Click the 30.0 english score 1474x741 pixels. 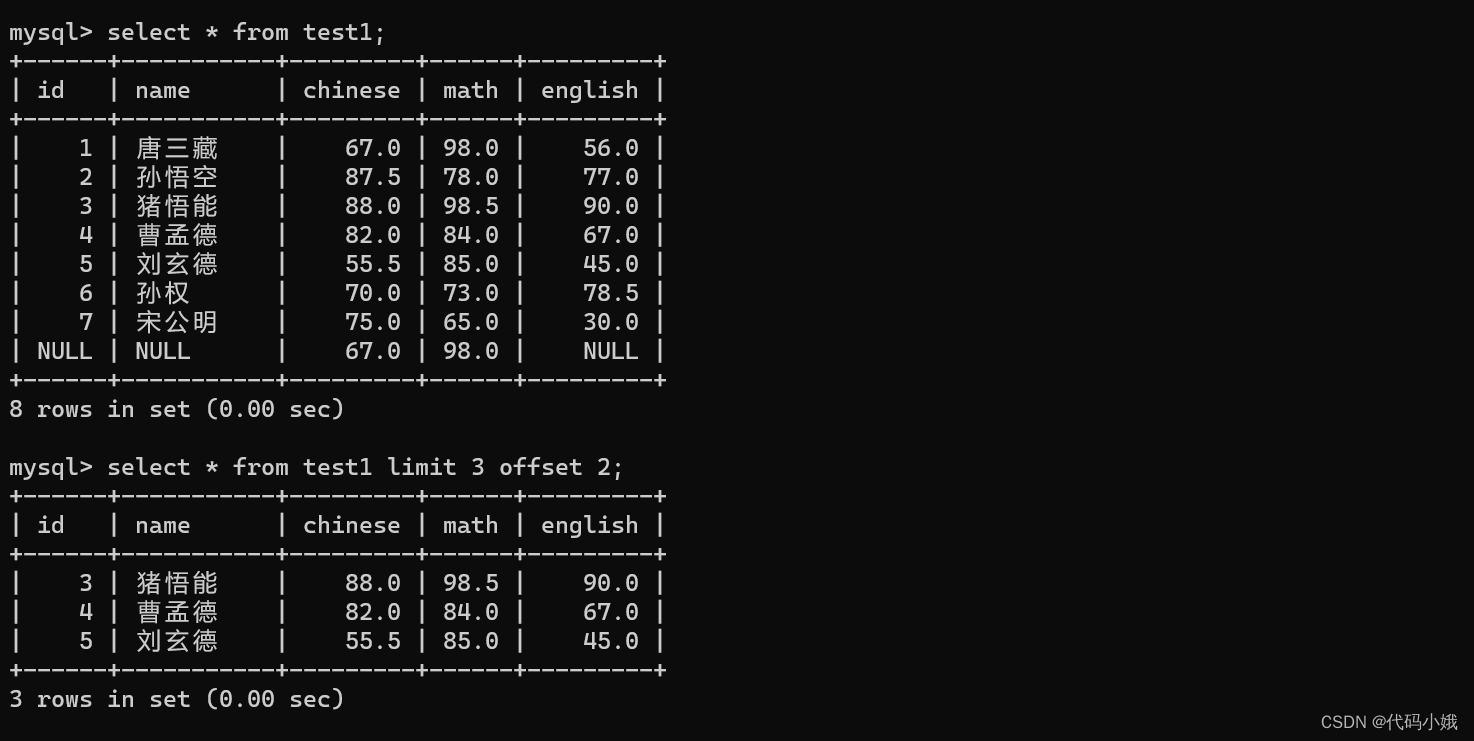610,322
